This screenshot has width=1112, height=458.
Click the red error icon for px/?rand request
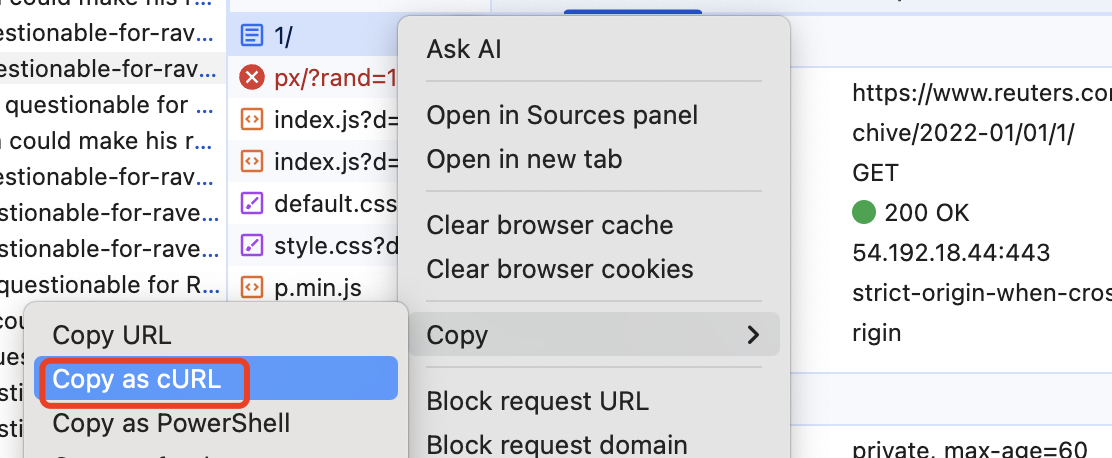[x=252, y=77]
